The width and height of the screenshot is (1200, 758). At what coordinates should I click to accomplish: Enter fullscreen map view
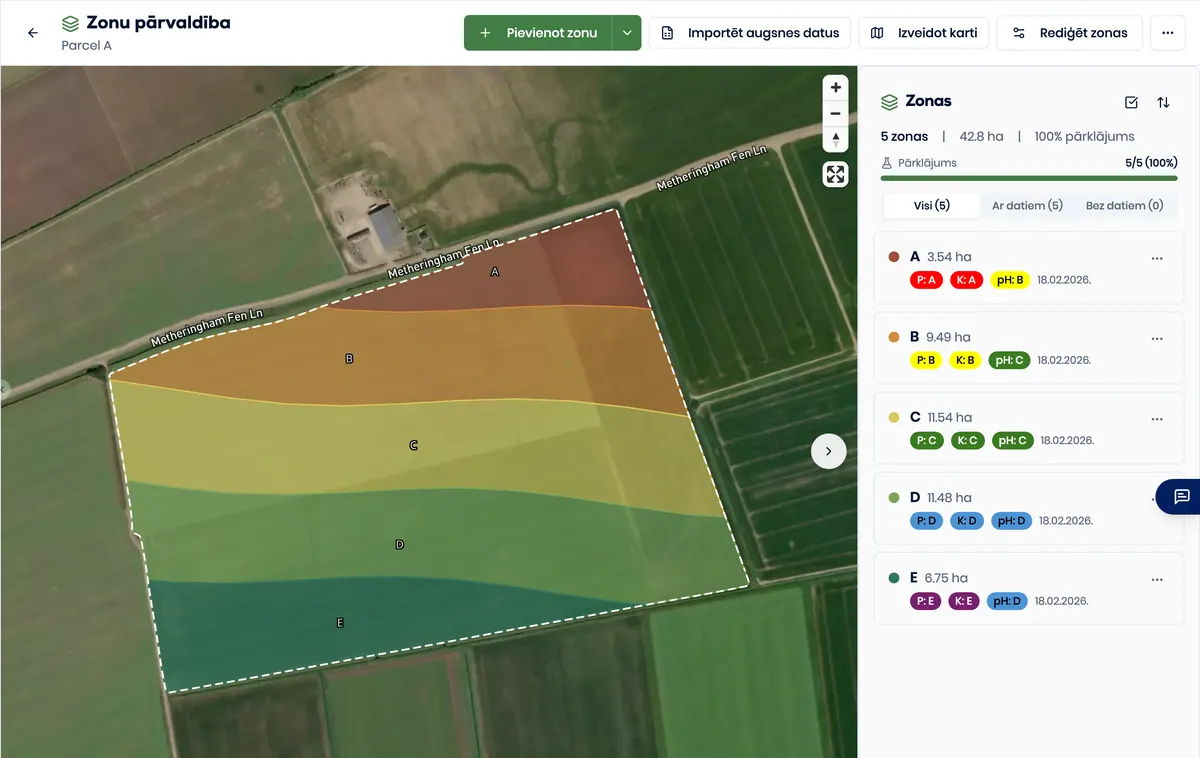[x=835, y=175]
